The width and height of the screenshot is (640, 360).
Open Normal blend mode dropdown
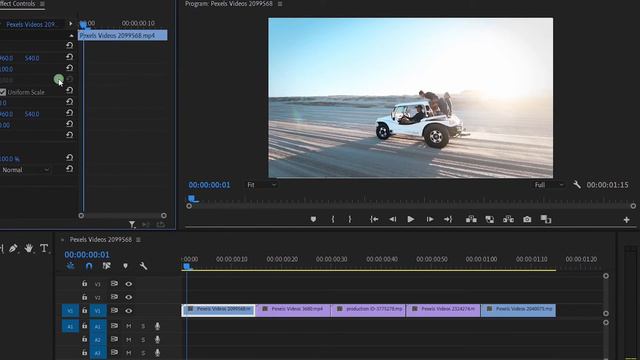[x=25, y=170]
